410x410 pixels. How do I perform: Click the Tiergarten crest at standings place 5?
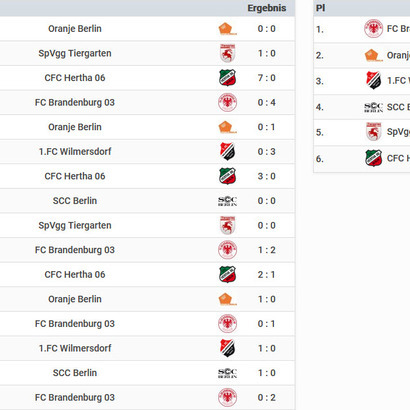[x=373, y=132]
